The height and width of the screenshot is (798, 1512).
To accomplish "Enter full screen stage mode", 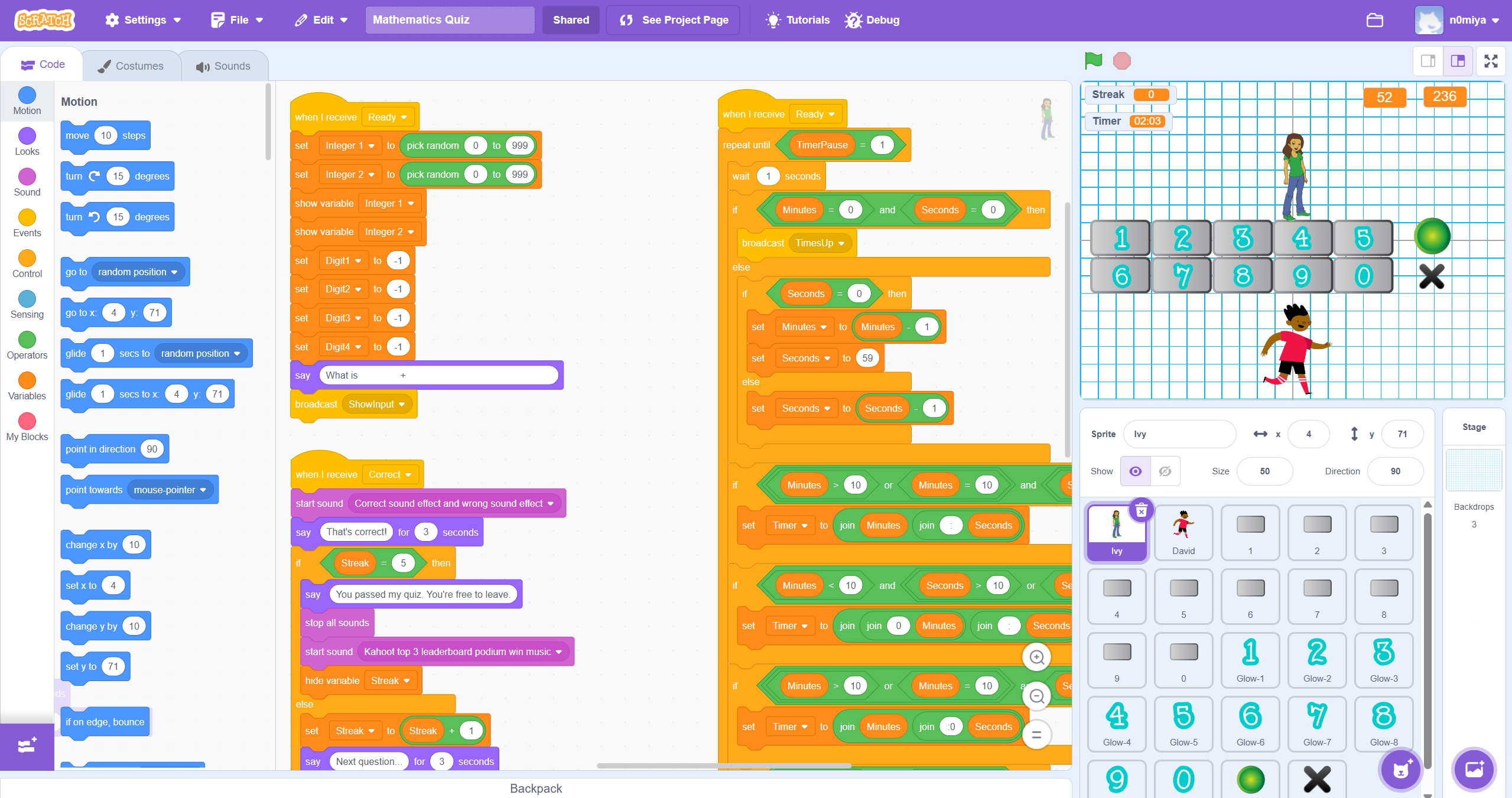I will coord(1491,61).
